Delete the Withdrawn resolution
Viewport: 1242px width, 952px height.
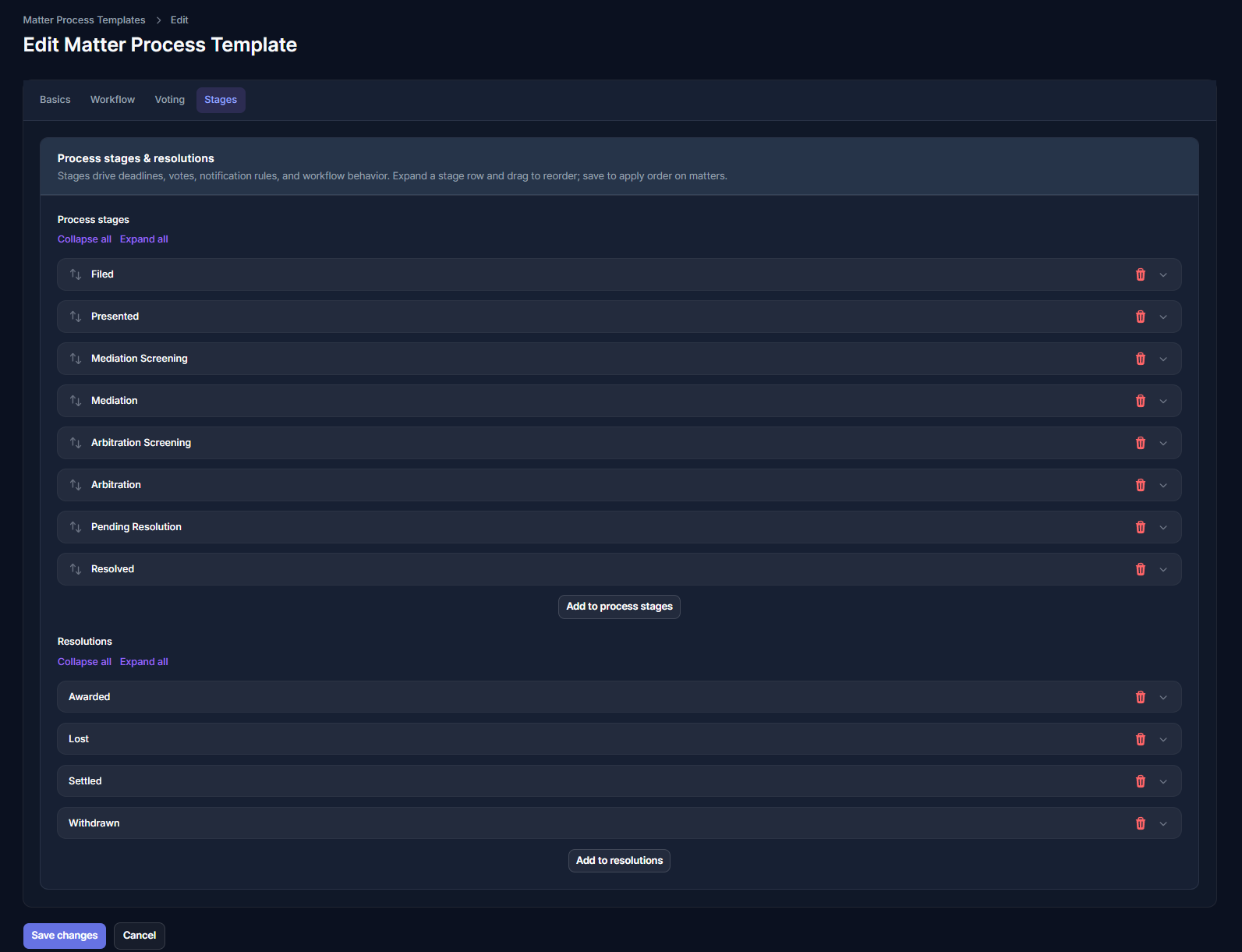tap(1141, 823)
